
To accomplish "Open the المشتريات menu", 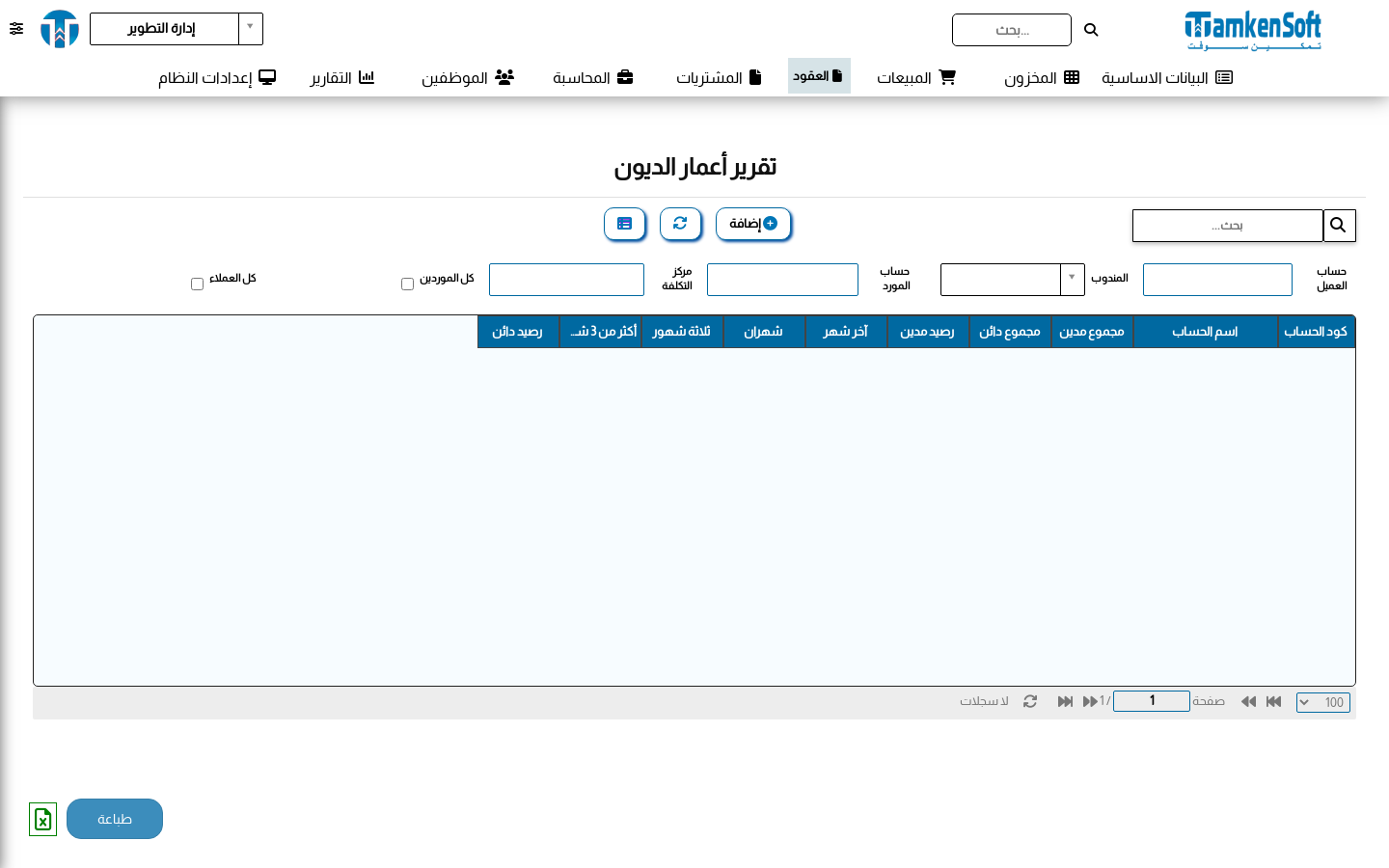I will (x=720, y=77).
